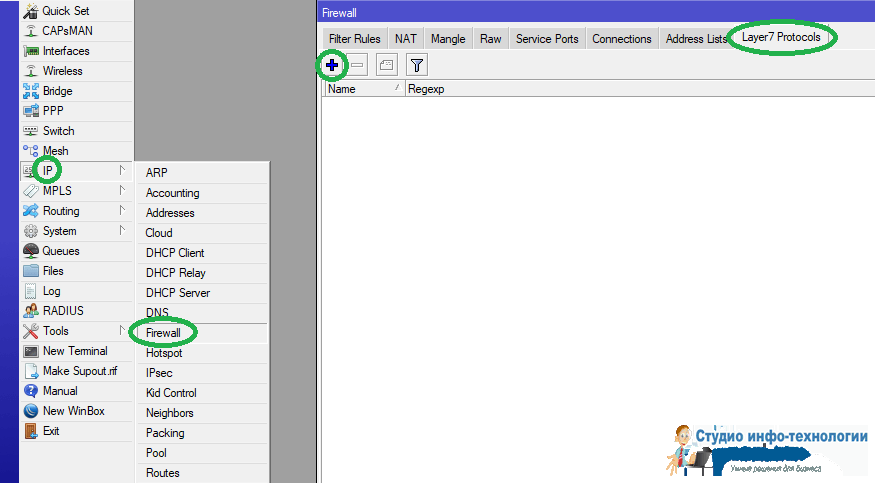875x483 pixels.
Task: Expand the Tools submenu arrow
Action: tap(121, 330)
